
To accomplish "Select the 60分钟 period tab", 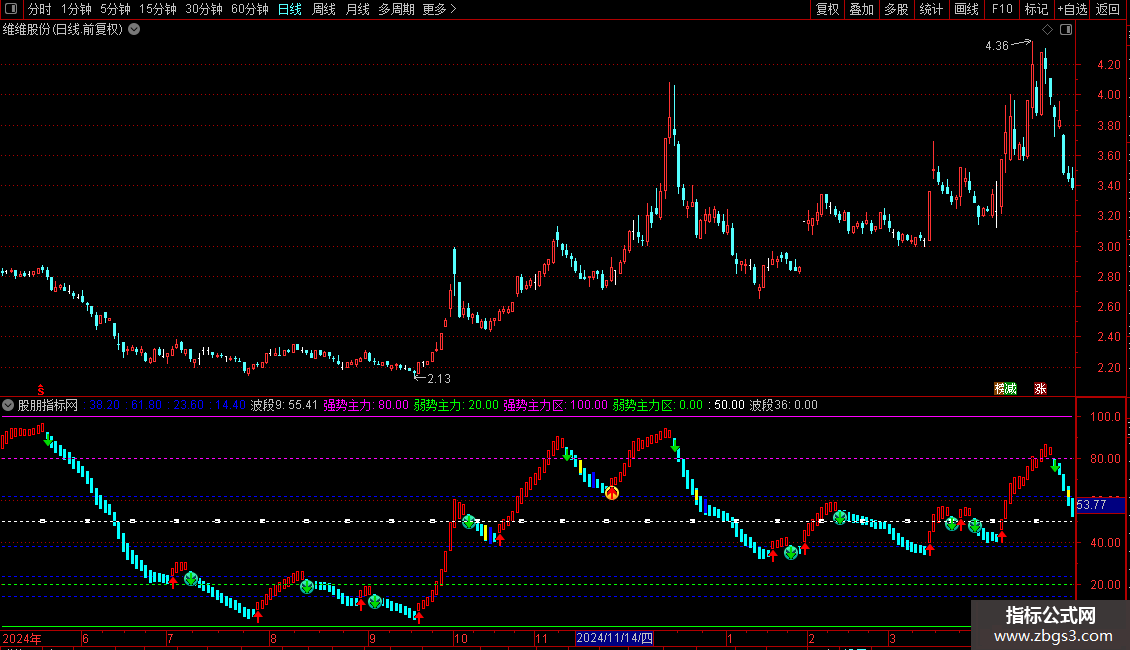I will point(249,9).
